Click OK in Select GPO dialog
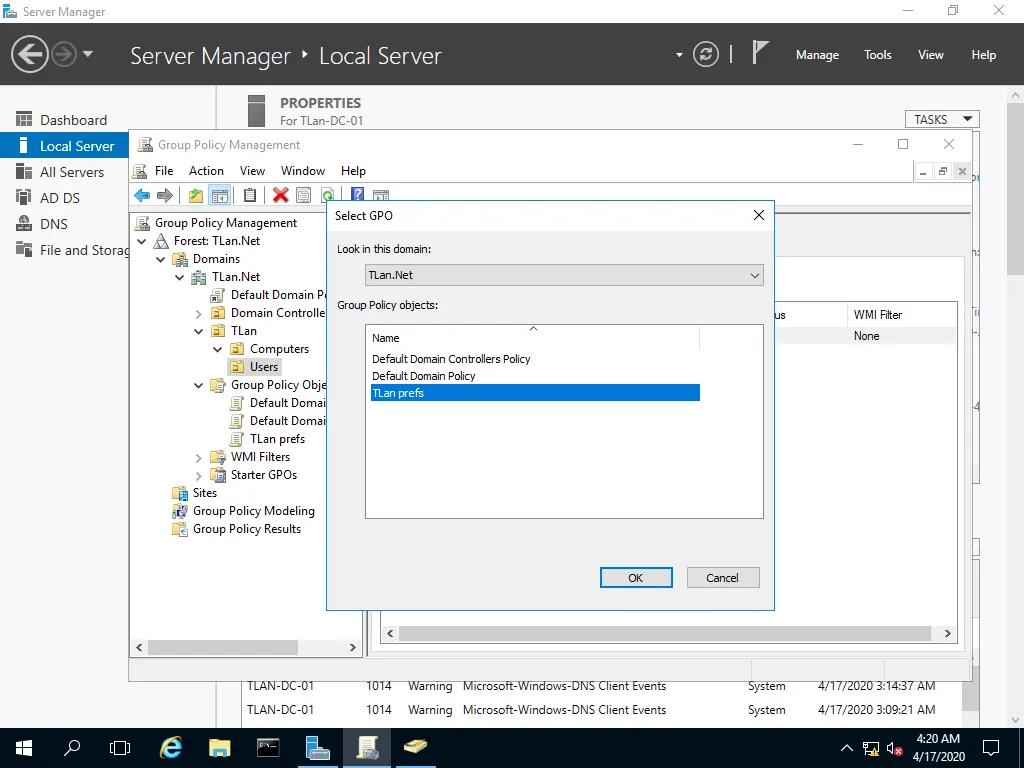1024x768 pixels. 636,577
